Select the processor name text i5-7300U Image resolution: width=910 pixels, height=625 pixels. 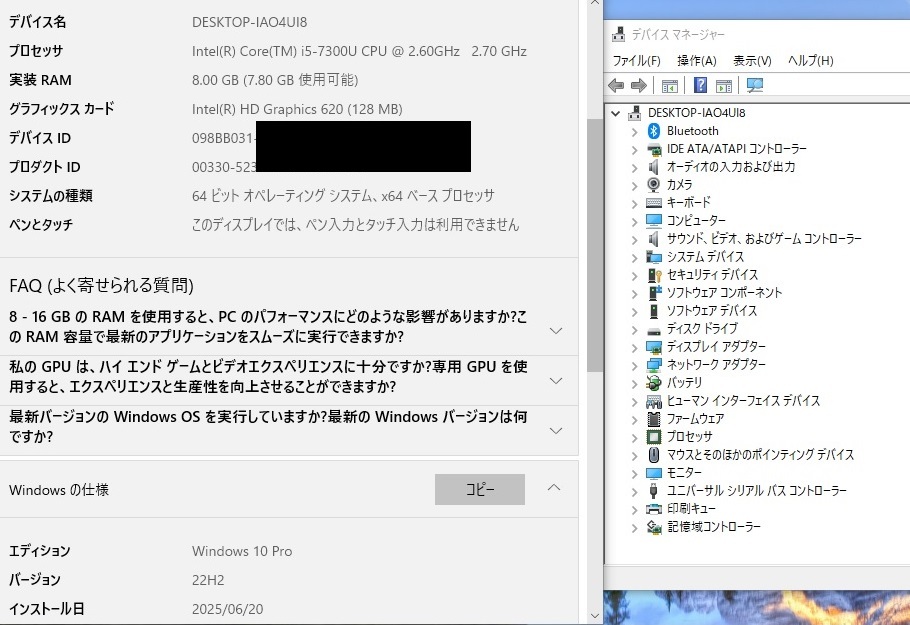[359, 51]
